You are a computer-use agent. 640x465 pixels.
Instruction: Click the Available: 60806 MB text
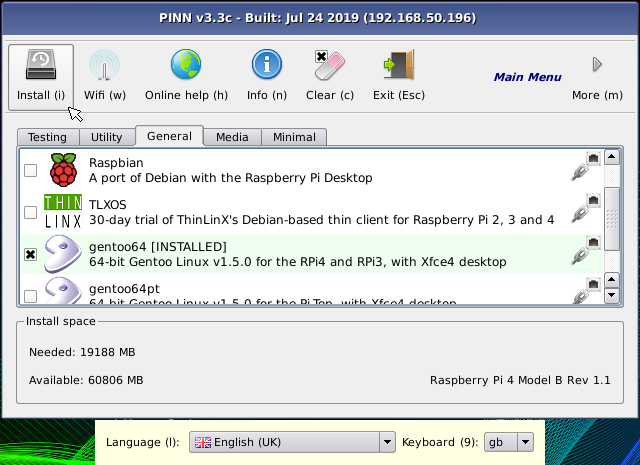86,380
